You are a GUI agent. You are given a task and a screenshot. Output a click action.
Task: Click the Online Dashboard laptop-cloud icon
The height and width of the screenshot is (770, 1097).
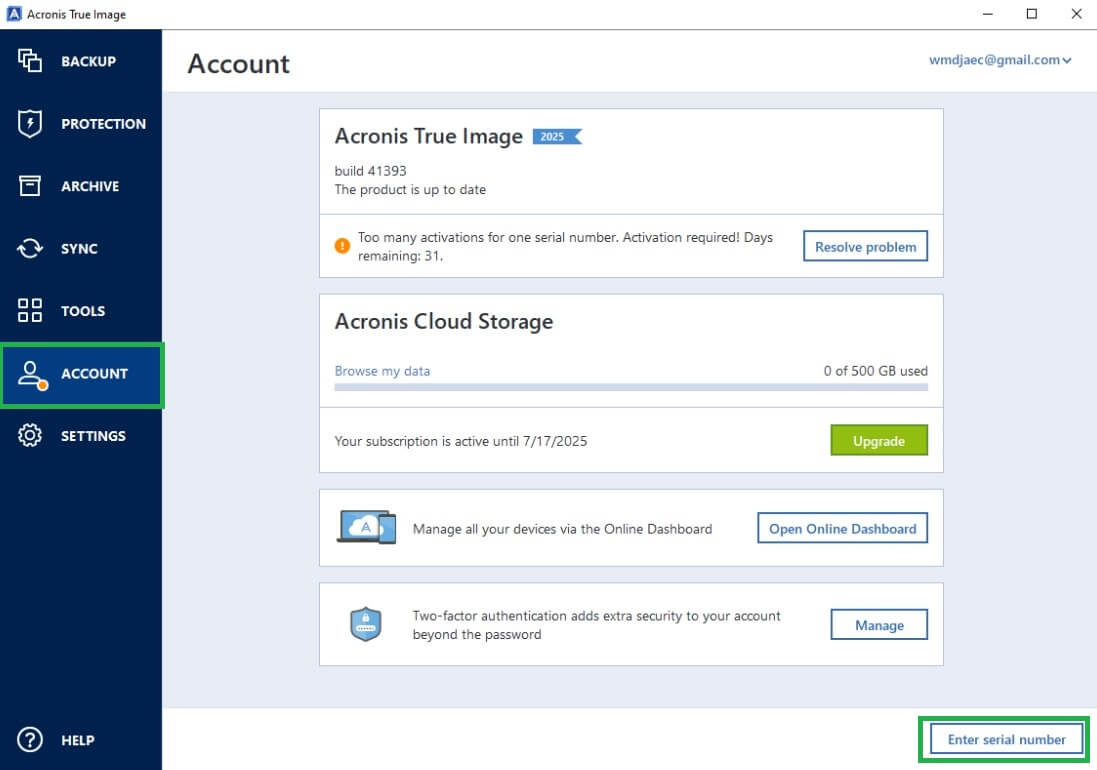click(x=367, y=528)
